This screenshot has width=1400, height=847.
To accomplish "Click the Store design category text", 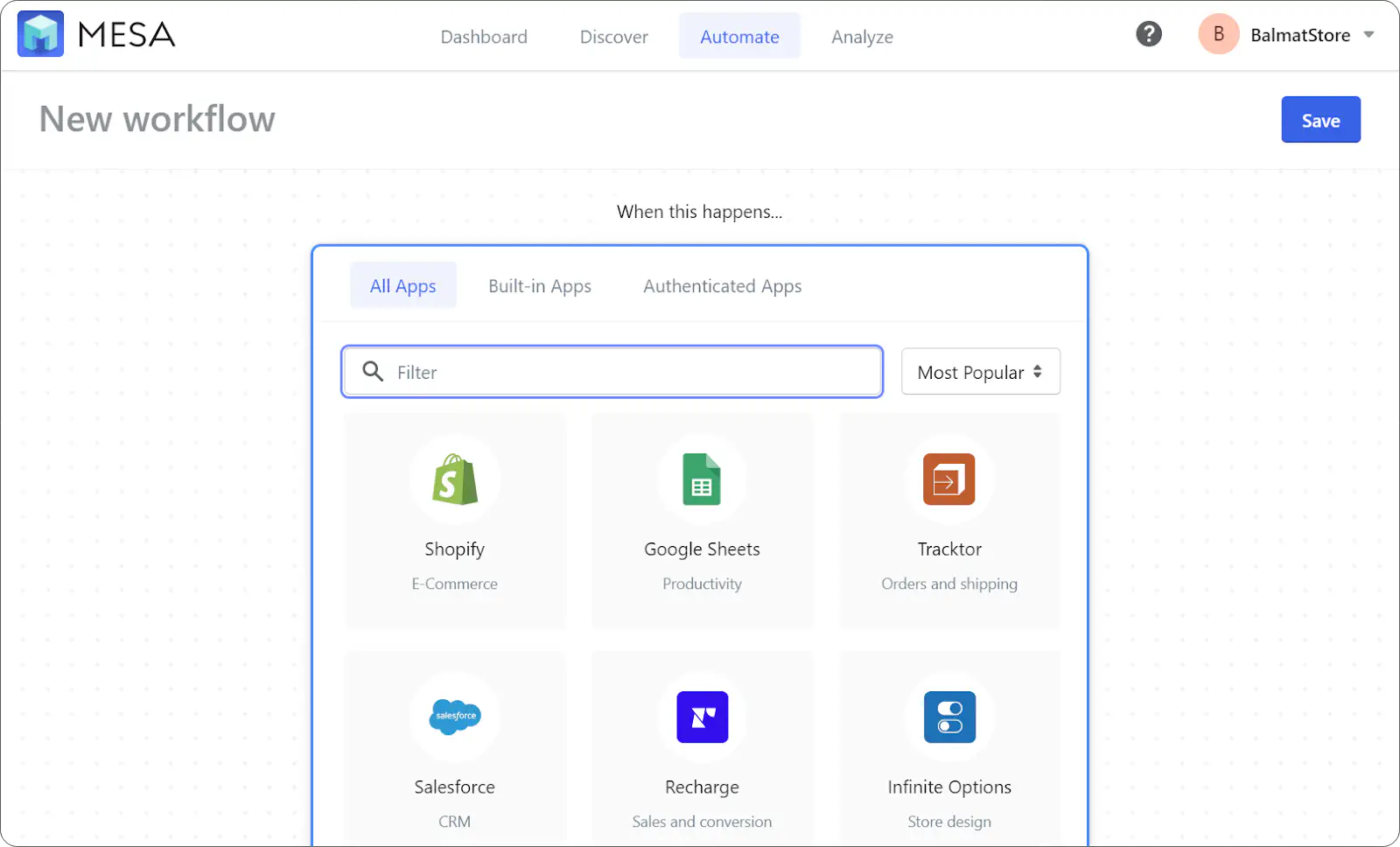I will tap(949, 822).
